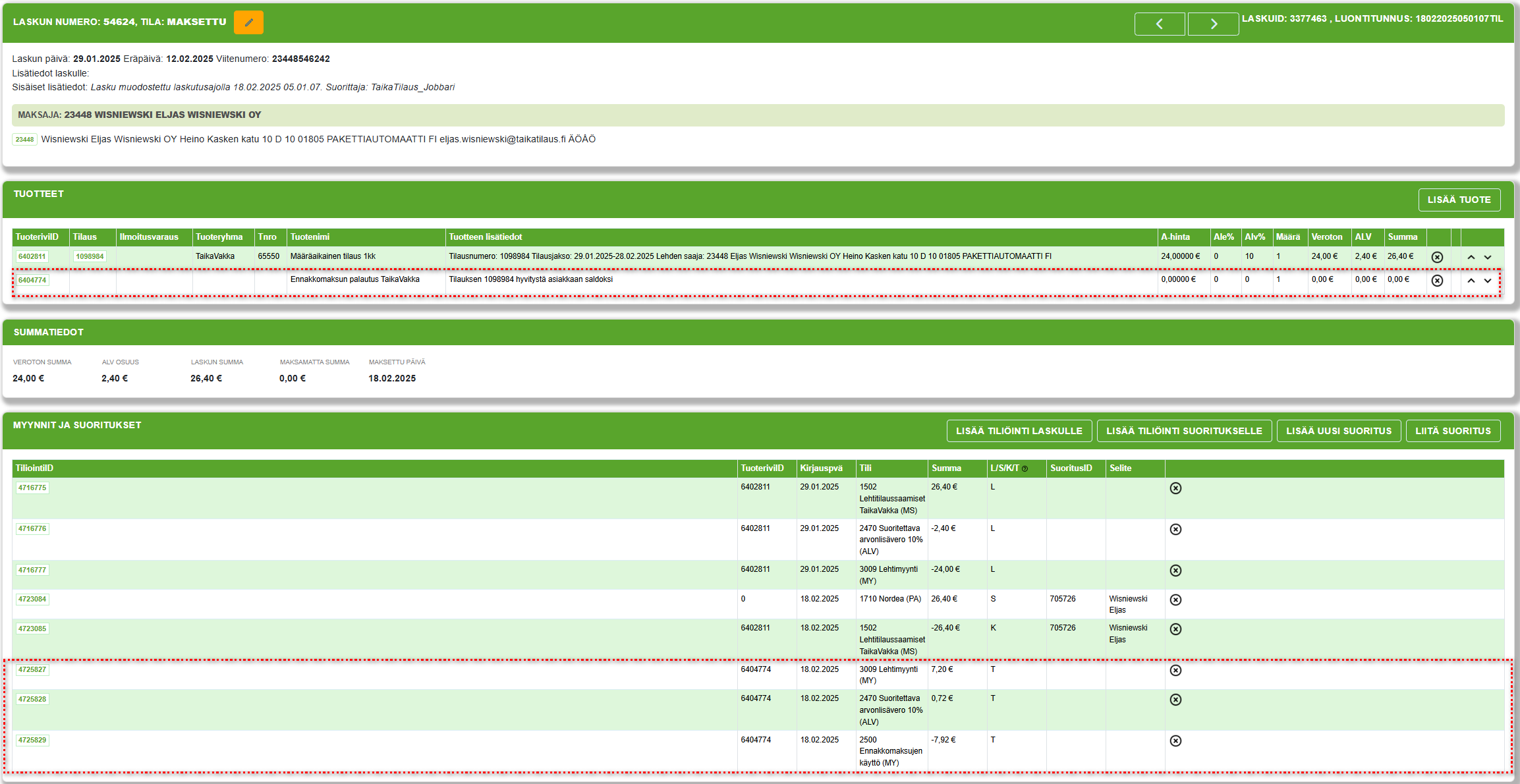This screenshot has width=1520, height=784.
Task: Move product row 6402811 up
Action: (1471, 257)
